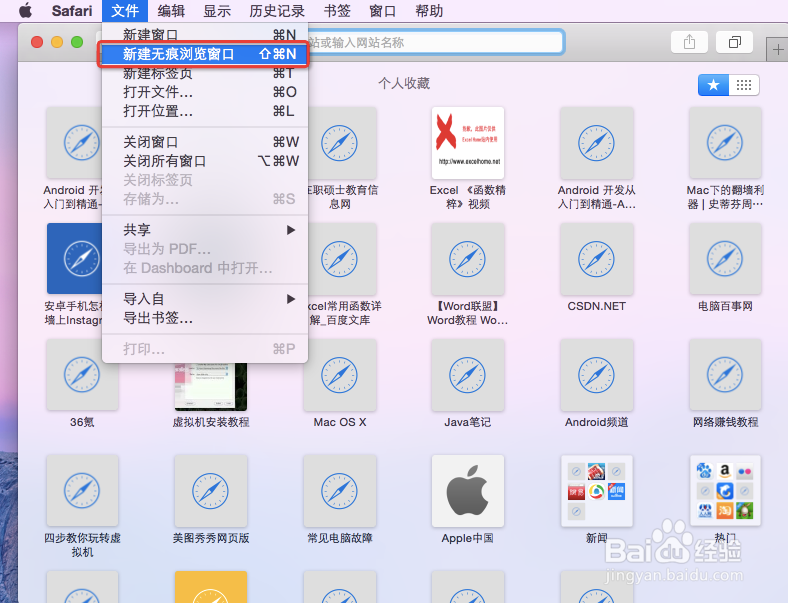Image resolution: width=788 pixels, height=603 pixels.
Task: Open the 窗口 menu
Action: point(382,11)
